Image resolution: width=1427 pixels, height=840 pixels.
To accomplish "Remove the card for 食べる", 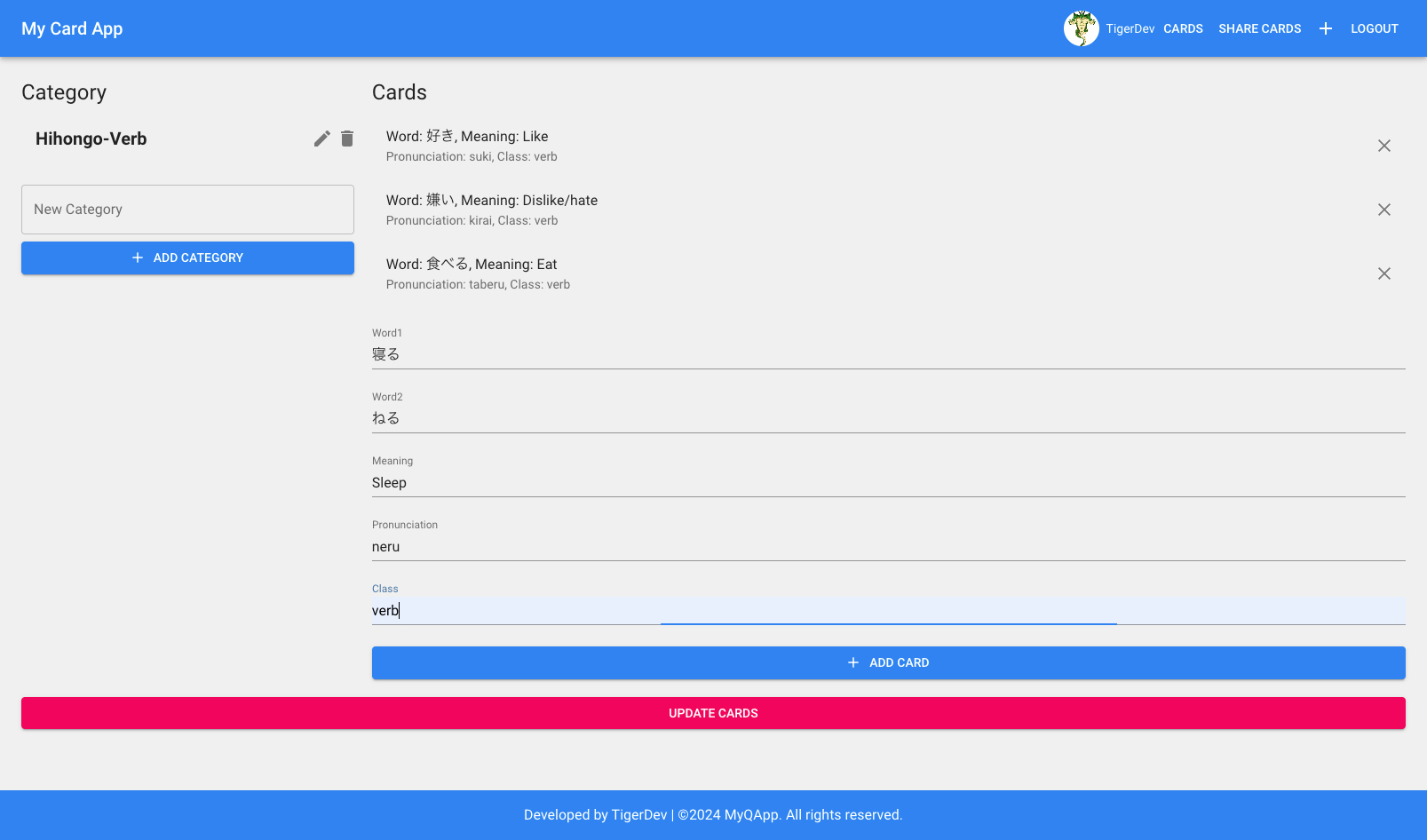I will 1383,273.
